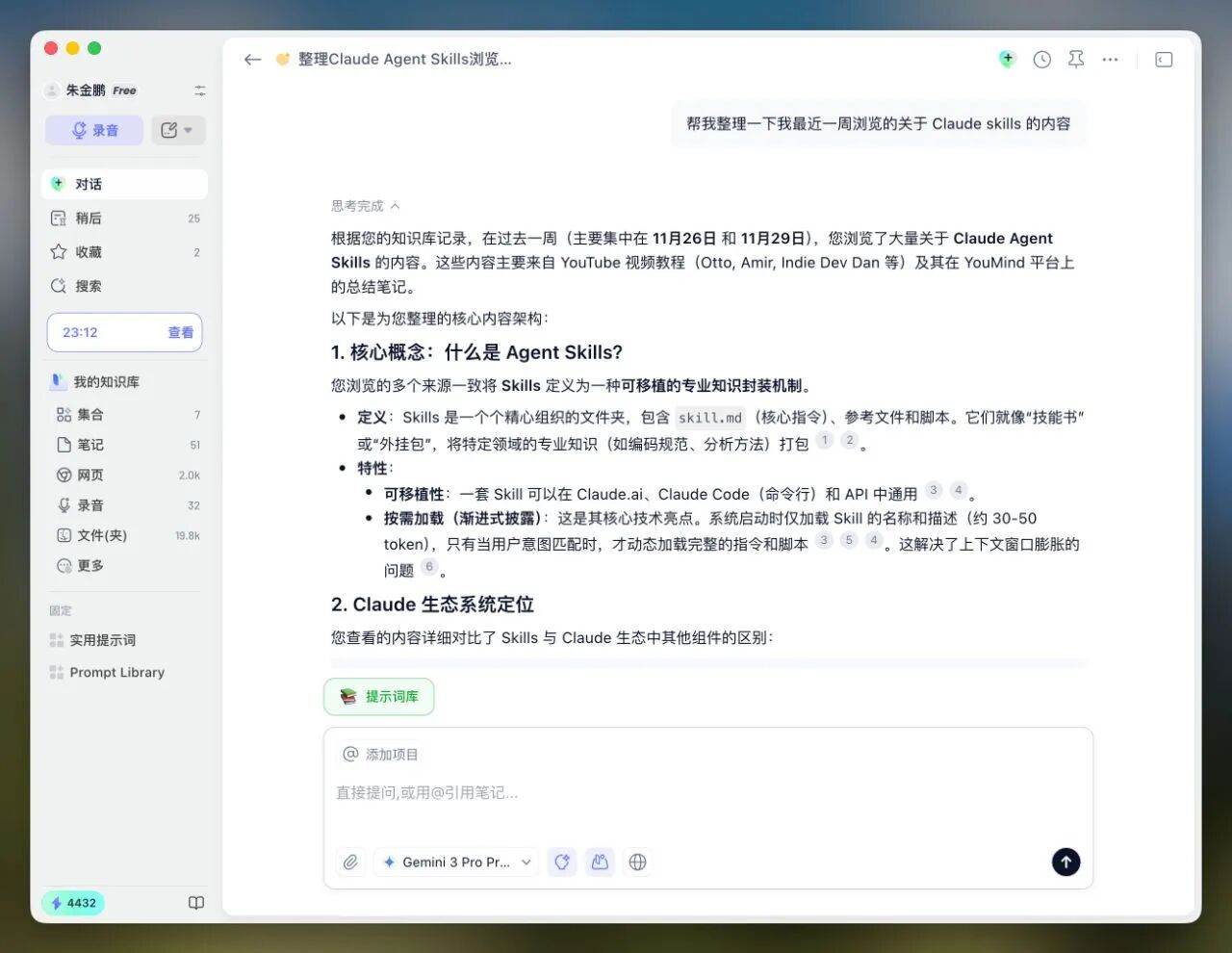Pin this conversation with pin icon

coord(1076,60)
